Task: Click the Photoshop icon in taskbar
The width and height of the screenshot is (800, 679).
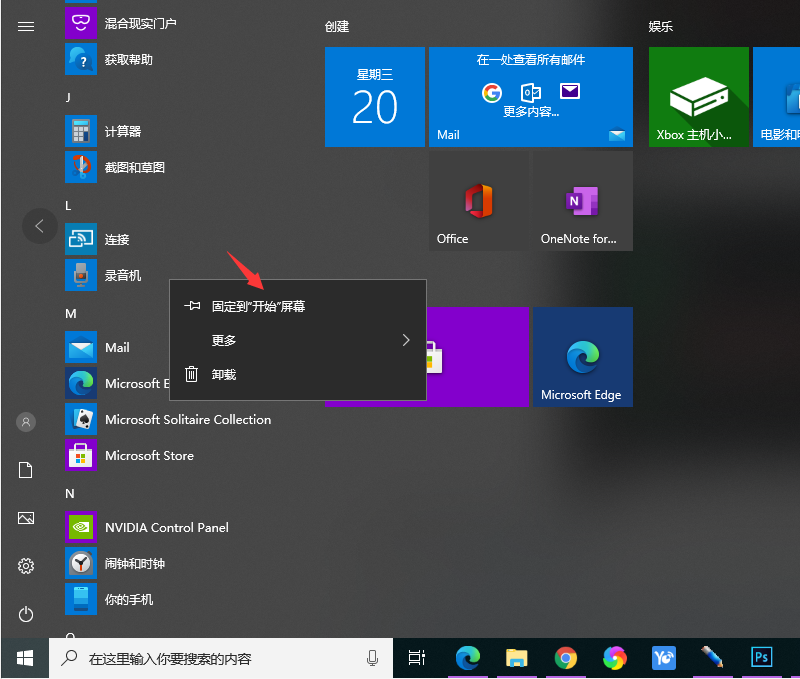Action: click(x=761, y=657)
